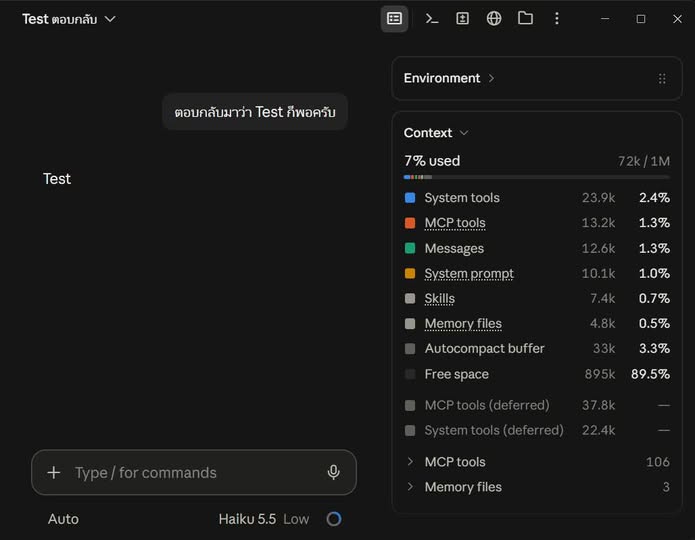Select the System tools 23.9k row label
The width and height of the screenshot is (695, 540).
[x=462, y=198]
